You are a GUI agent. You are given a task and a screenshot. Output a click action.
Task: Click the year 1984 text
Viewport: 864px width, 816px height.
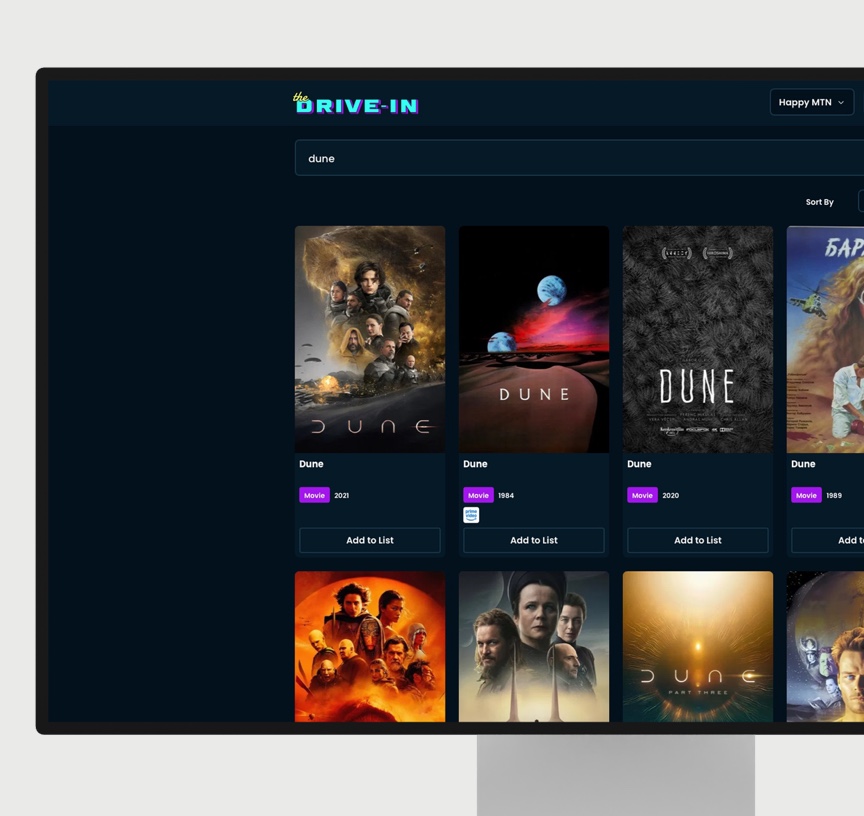506,495
